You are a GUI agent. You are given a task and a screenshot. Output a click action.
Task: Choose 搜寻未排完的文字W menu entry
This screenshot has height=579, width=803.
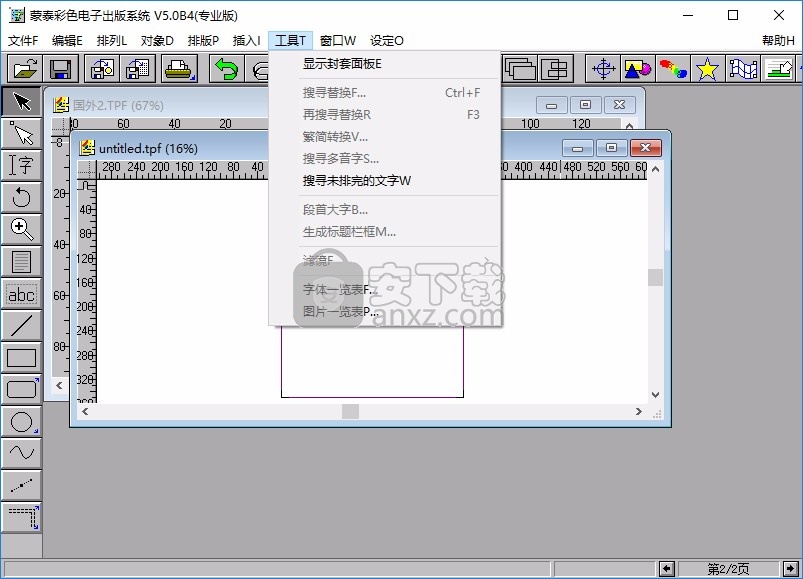pos(385,181)
